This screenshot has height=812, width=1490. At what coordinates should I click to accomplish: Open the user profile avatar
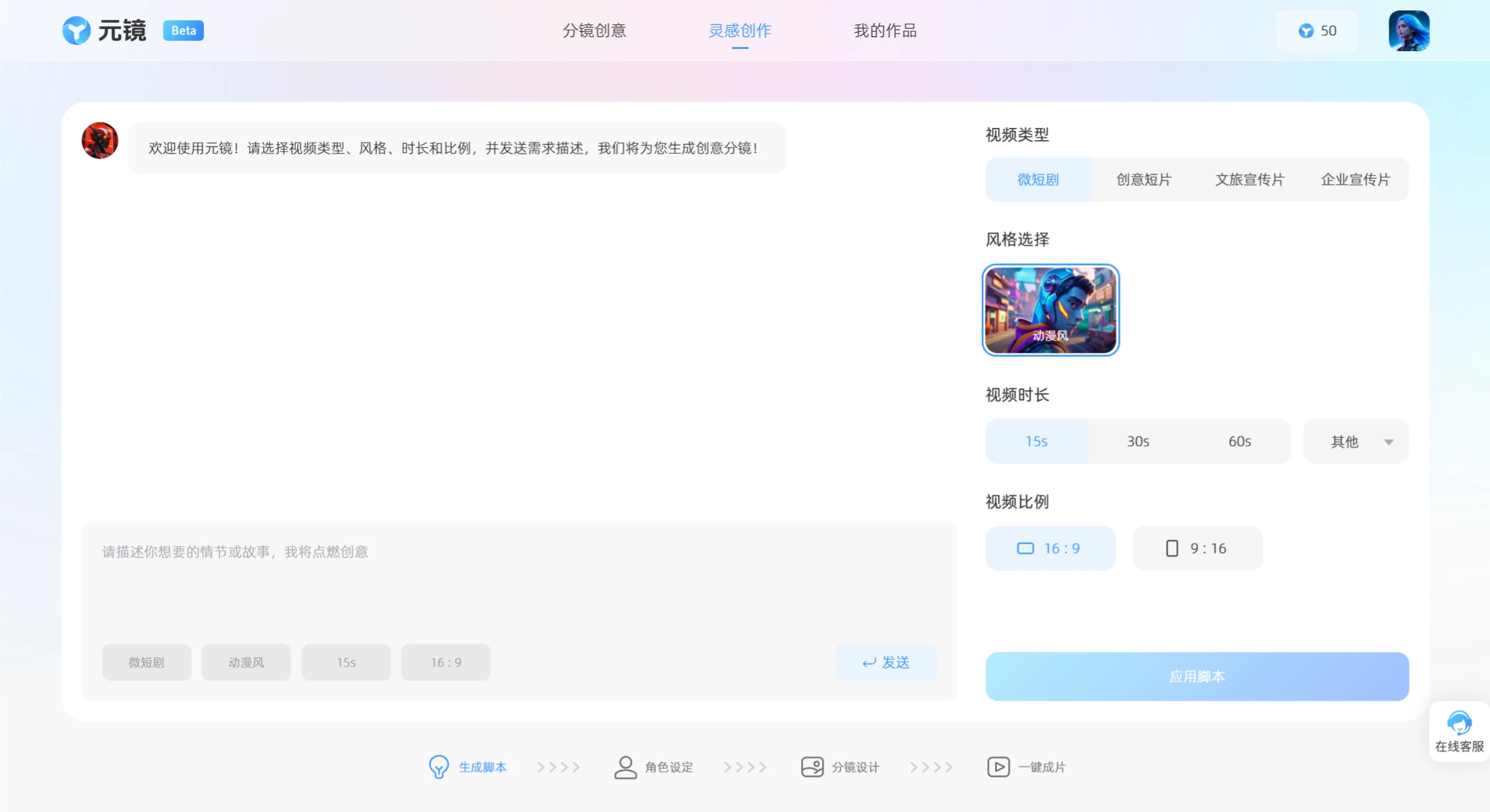pos(1410,30)
